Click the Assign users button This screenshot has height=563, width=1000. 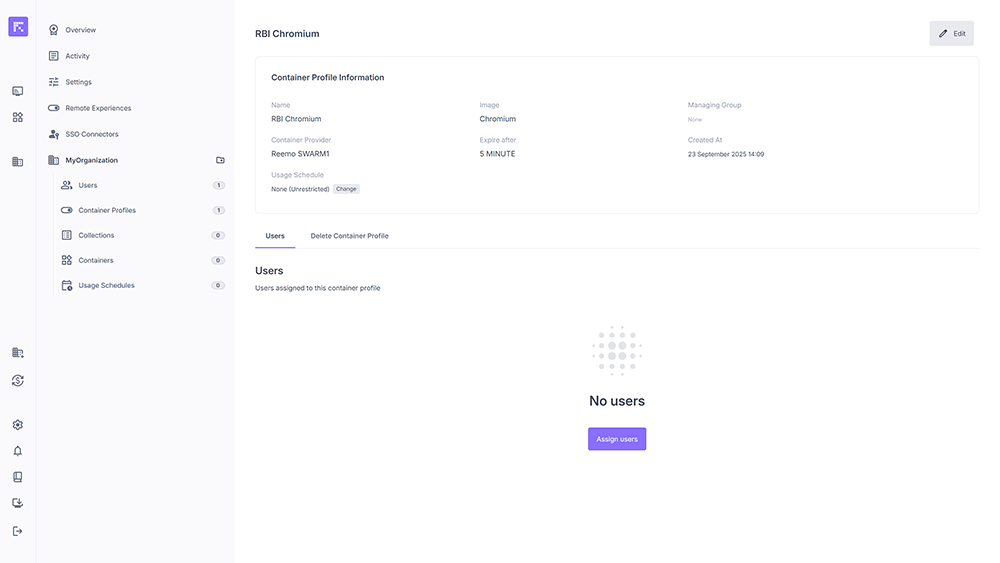point(617,439)
